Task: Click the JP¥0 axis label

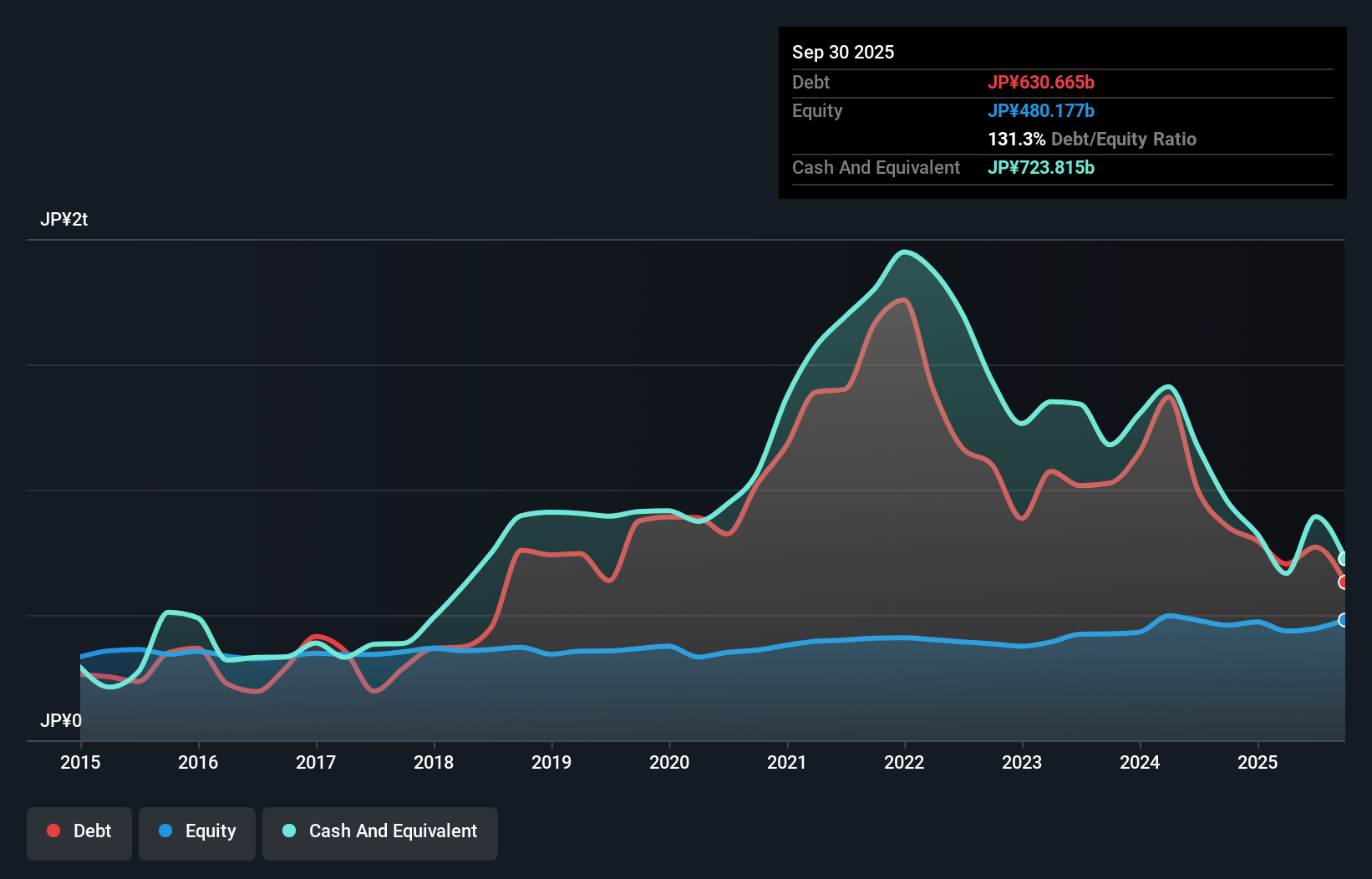Action: (x=62, y=720)
